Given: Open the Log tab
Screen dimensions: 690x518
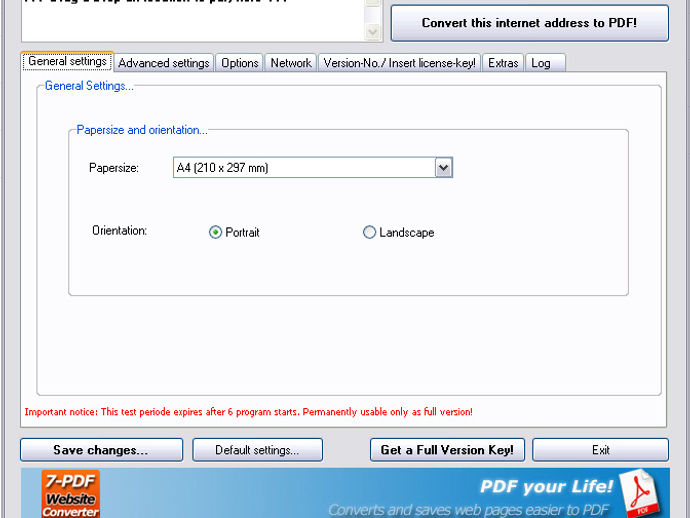Looking at the screenshot, I should pyautogui.click(x=545, y=63).
